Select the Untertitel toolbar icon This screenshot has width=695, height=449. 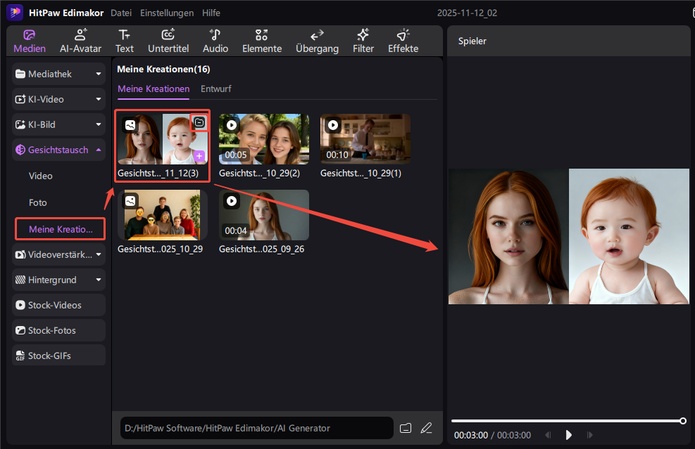tap(167, 40)
